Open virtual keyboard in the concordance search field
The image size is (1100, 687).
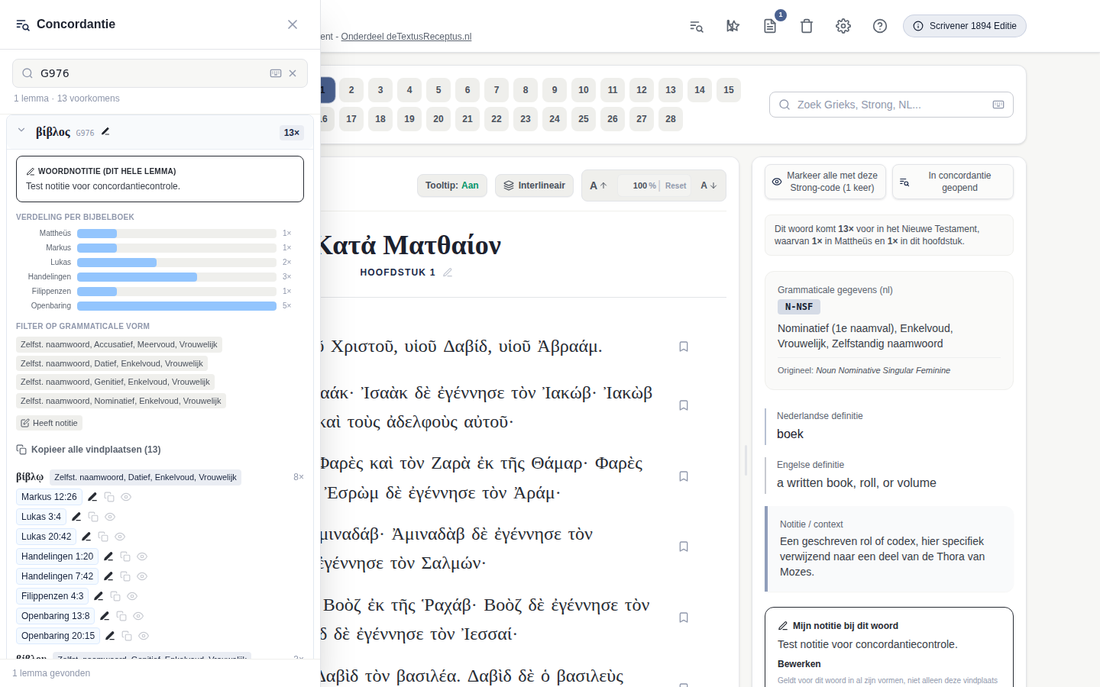click(x=276, y=73)
